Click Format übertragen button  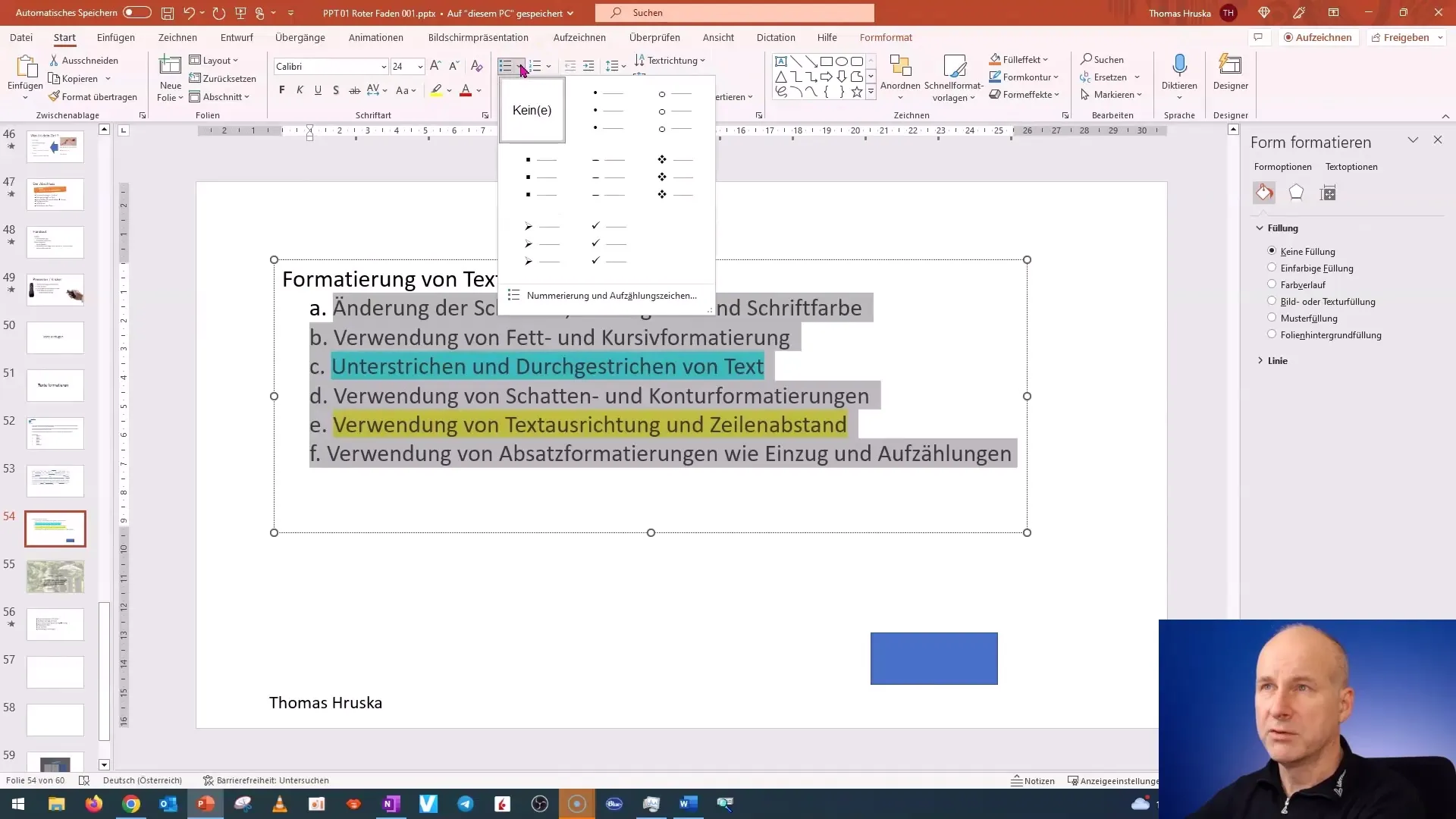click(93, 96)
